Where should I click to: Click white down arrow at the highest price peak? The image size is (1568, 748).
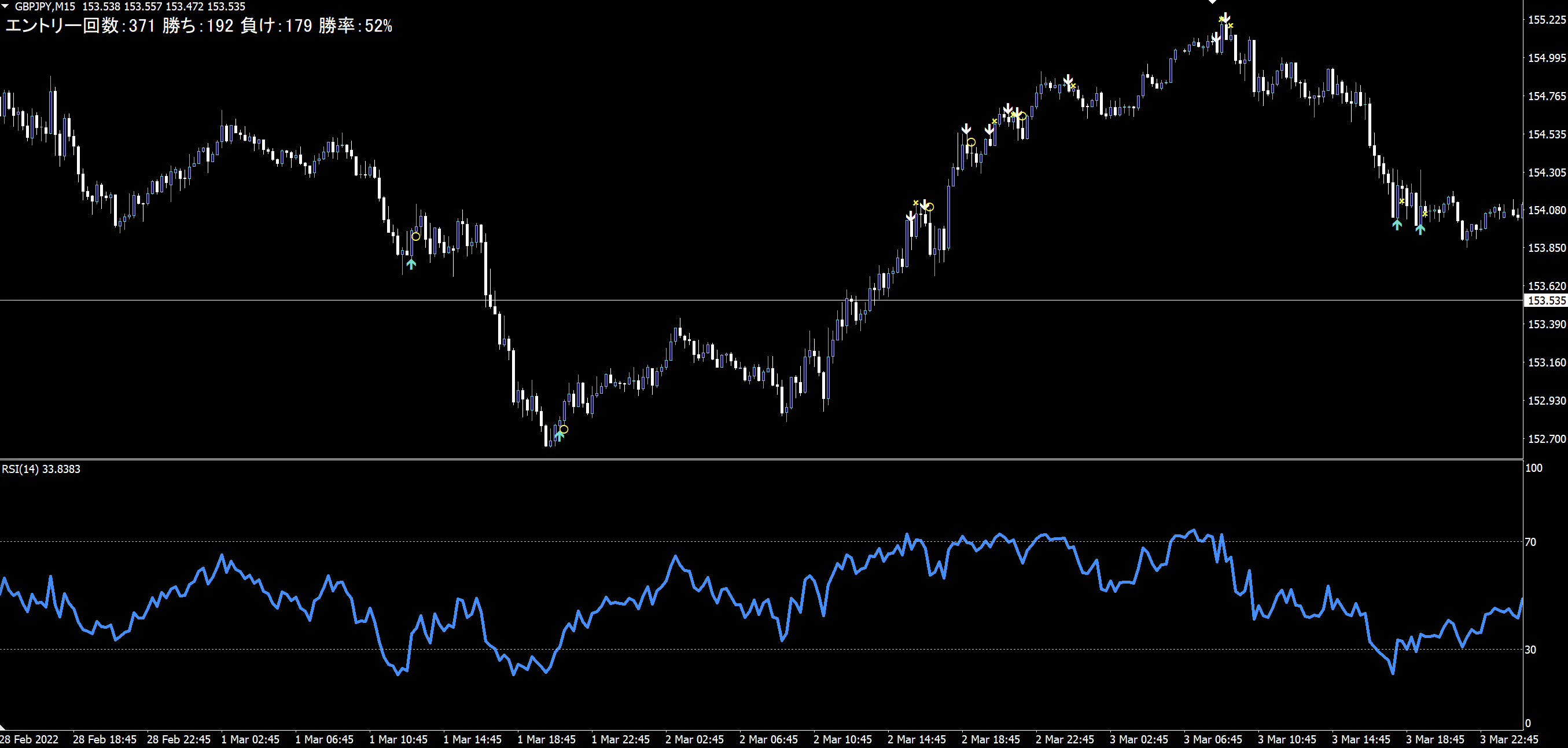1225,16
